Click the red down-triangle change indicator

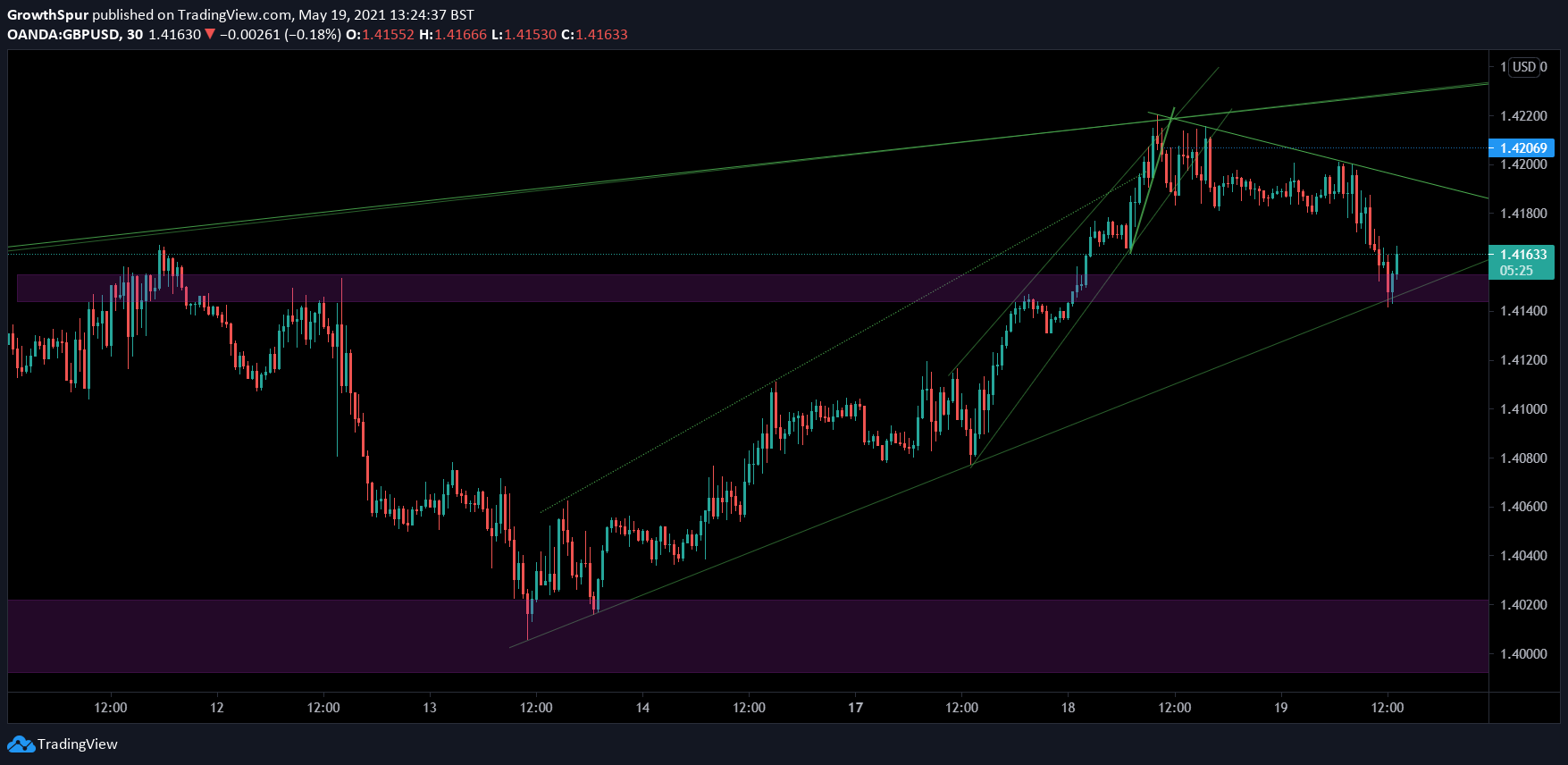click(x=210, y=34)
